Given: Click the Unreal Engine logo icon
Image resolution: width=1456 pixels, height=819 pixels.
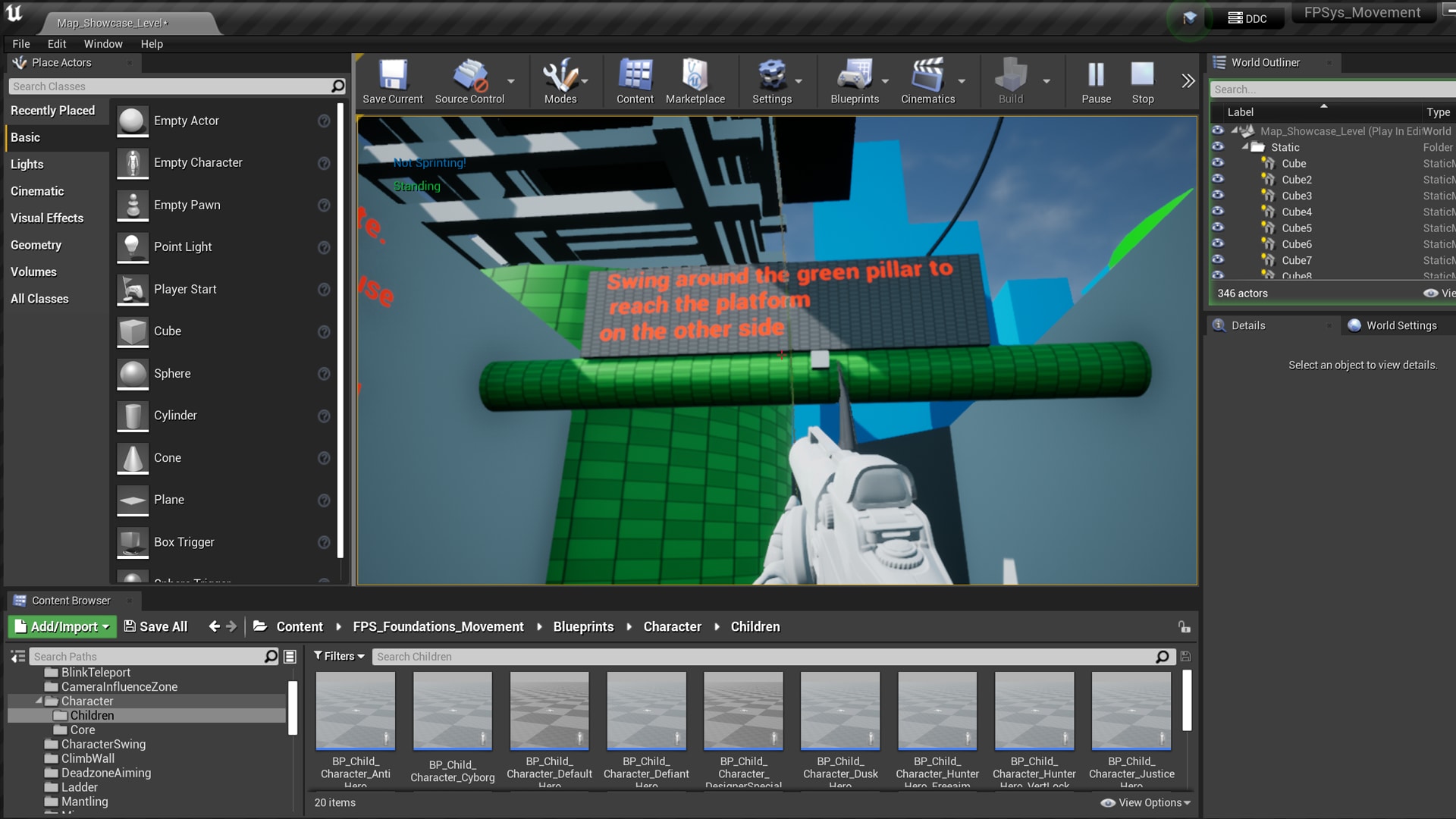Looking at the screenshot, I should tap(14, 13).
